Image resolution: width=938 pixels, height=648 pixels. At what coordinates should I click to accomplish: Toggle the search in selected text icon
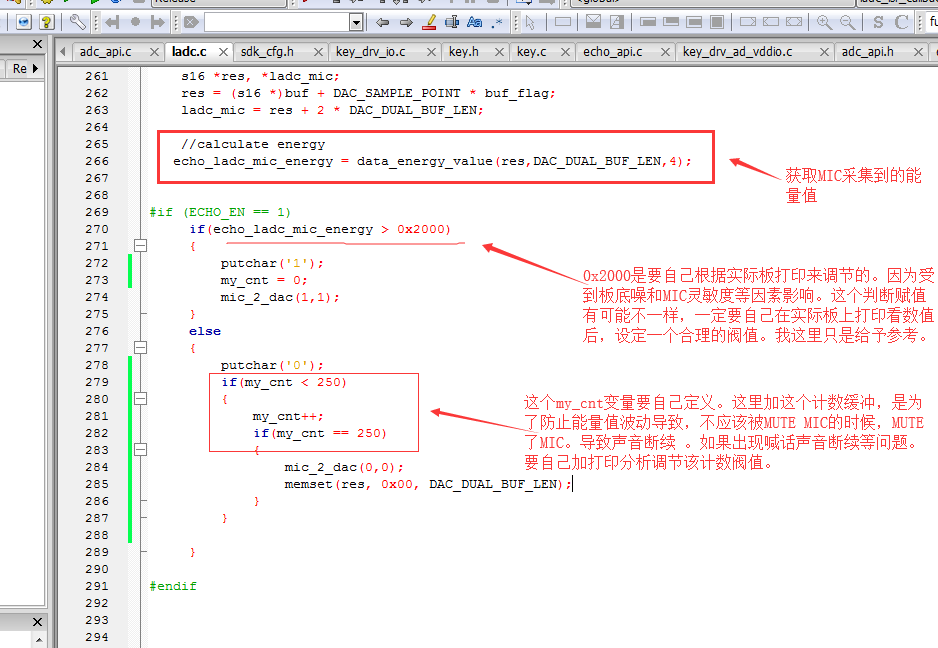(452, 22)
